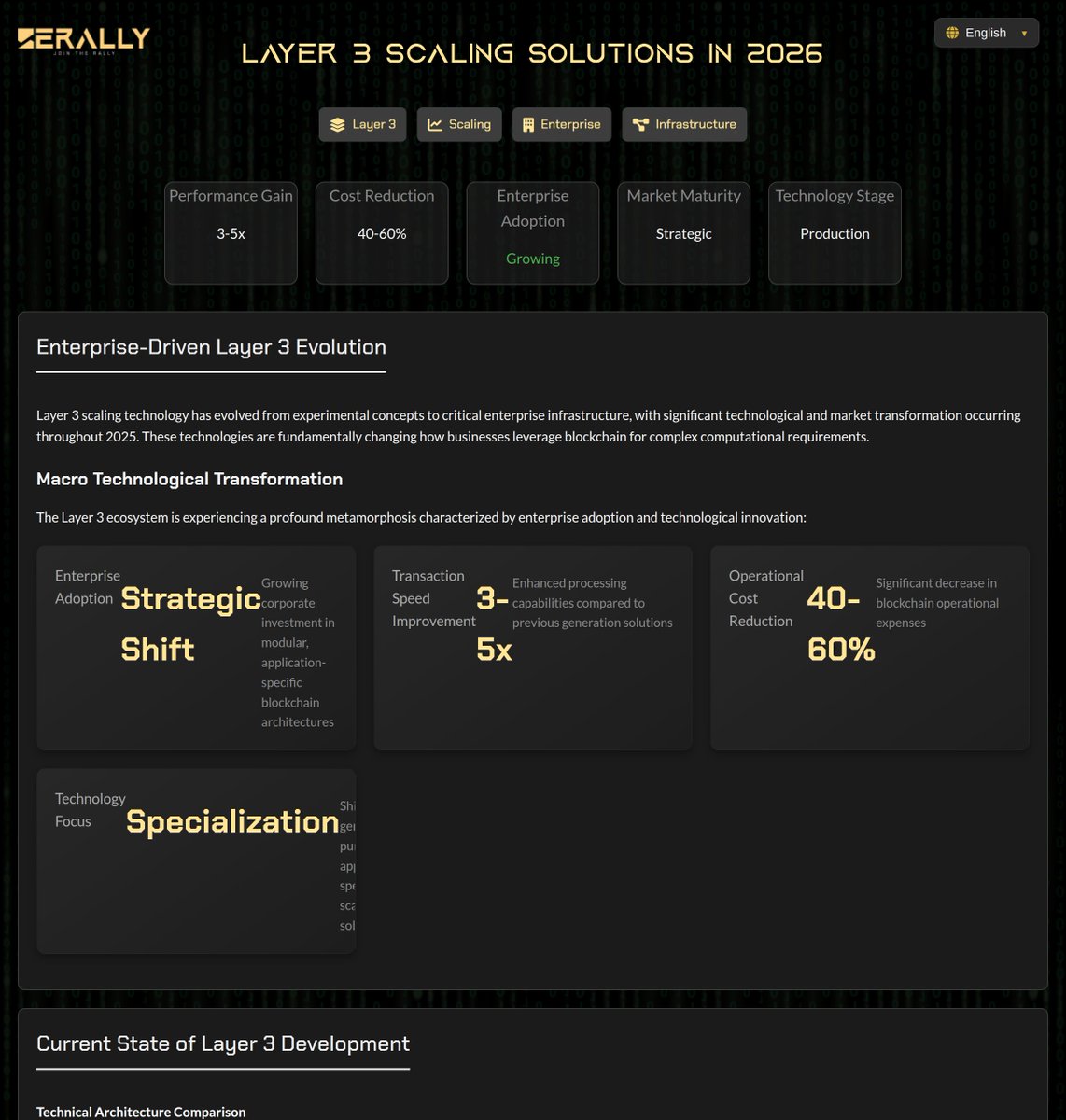Click the Current State of Layer 3 Development heading
The image size is (1066, 1120).
click(x=223, y=1043)
